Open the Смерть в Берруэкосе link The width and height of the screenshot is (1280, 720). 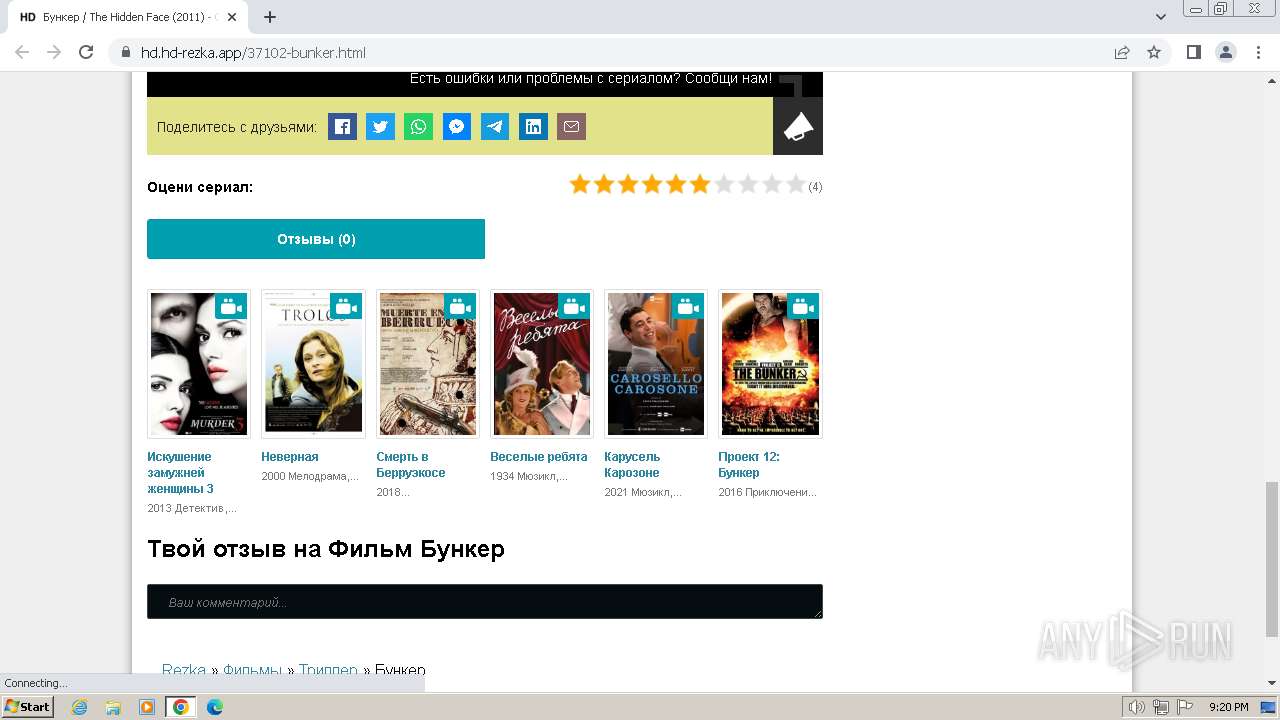[411, 465]
